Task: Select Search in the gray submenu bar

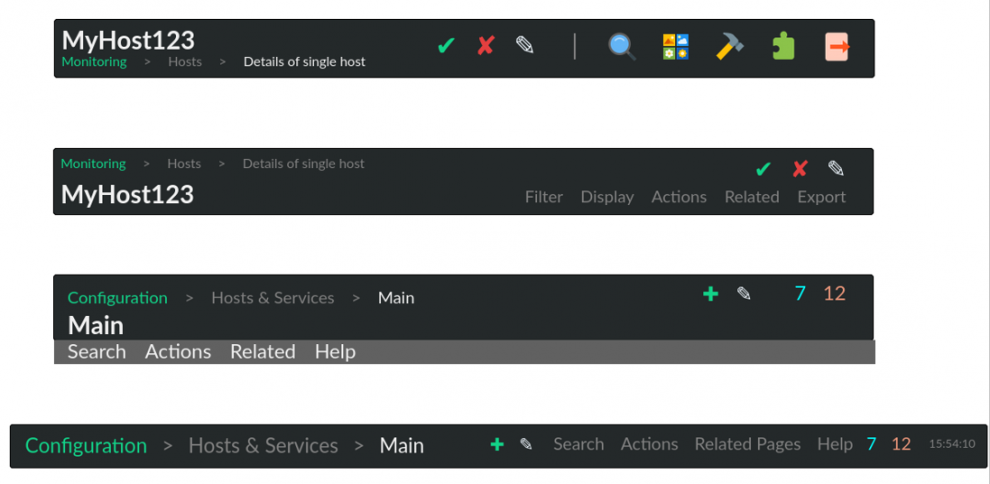Action: point(97,352)
